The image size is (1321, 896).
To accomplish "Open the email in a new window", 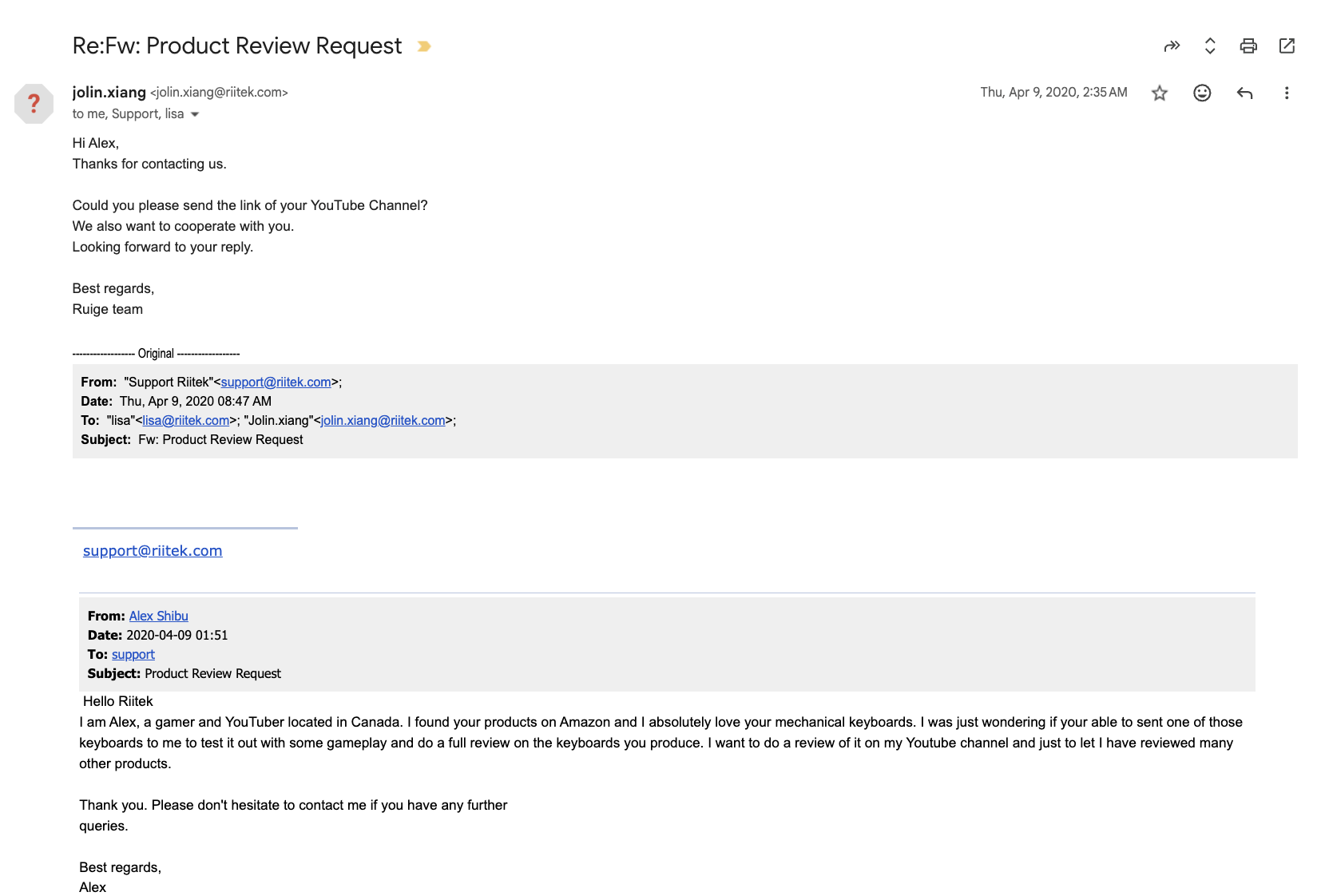I will click(1287, 46).
